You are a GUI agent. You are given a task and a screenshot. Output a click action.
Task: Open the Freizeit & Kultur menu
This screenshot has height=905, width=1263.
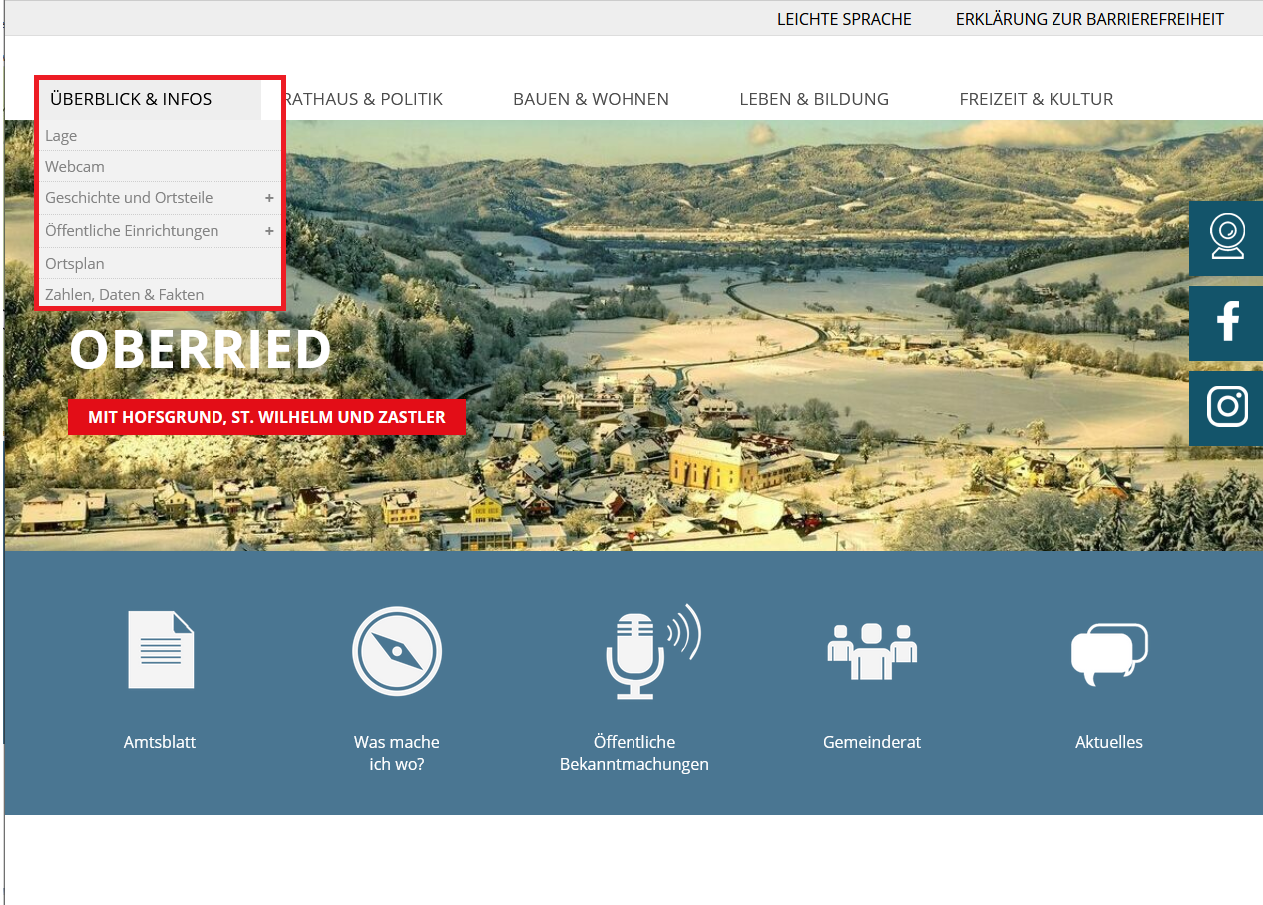tap(1035, 99)
